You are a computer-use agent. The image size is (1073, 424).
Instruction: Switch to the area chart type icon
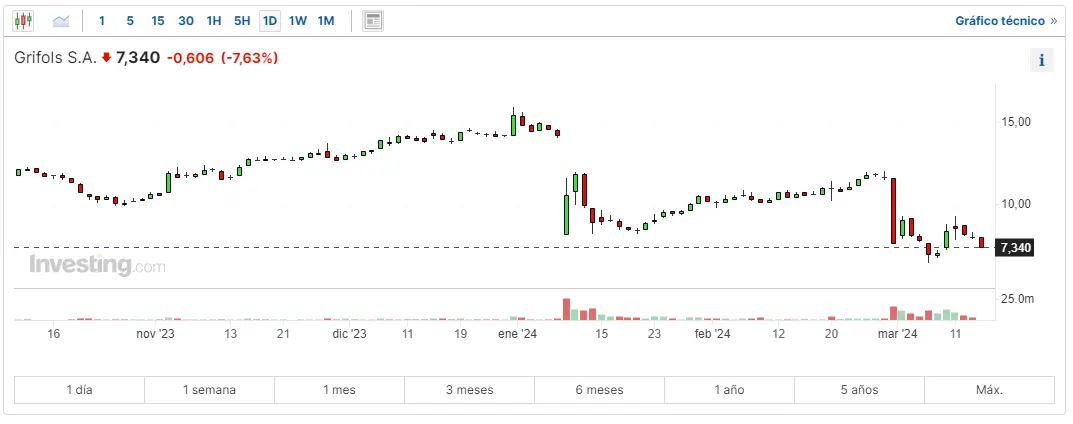click(61, 21)
